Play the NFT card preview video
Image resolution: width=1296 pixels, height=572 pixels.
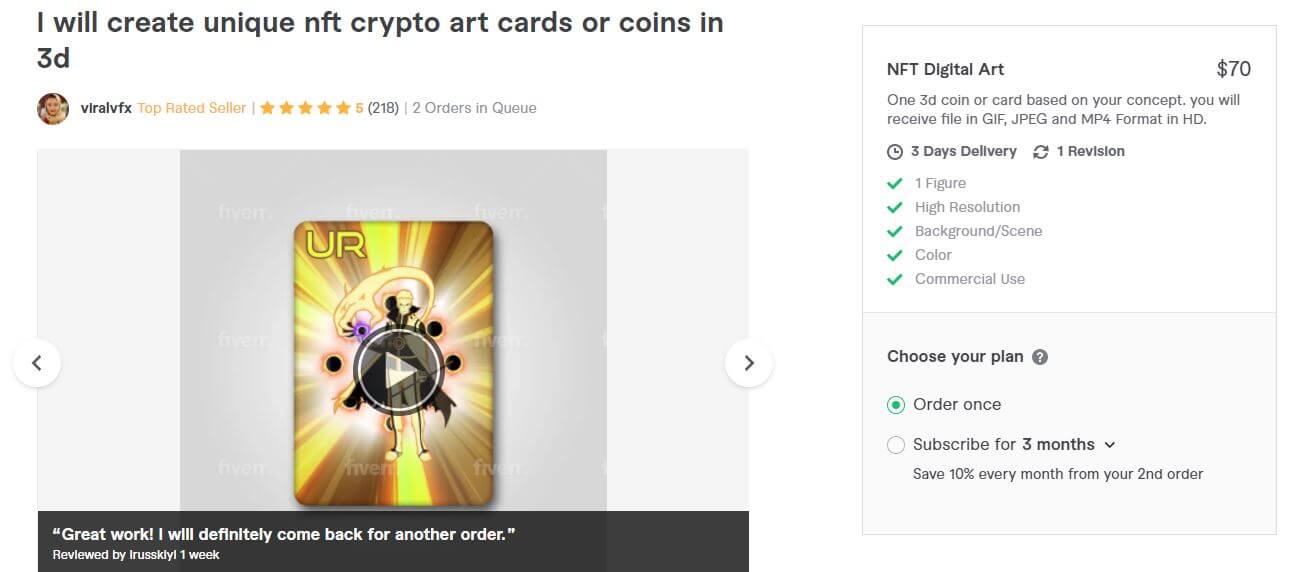point(395,371)
